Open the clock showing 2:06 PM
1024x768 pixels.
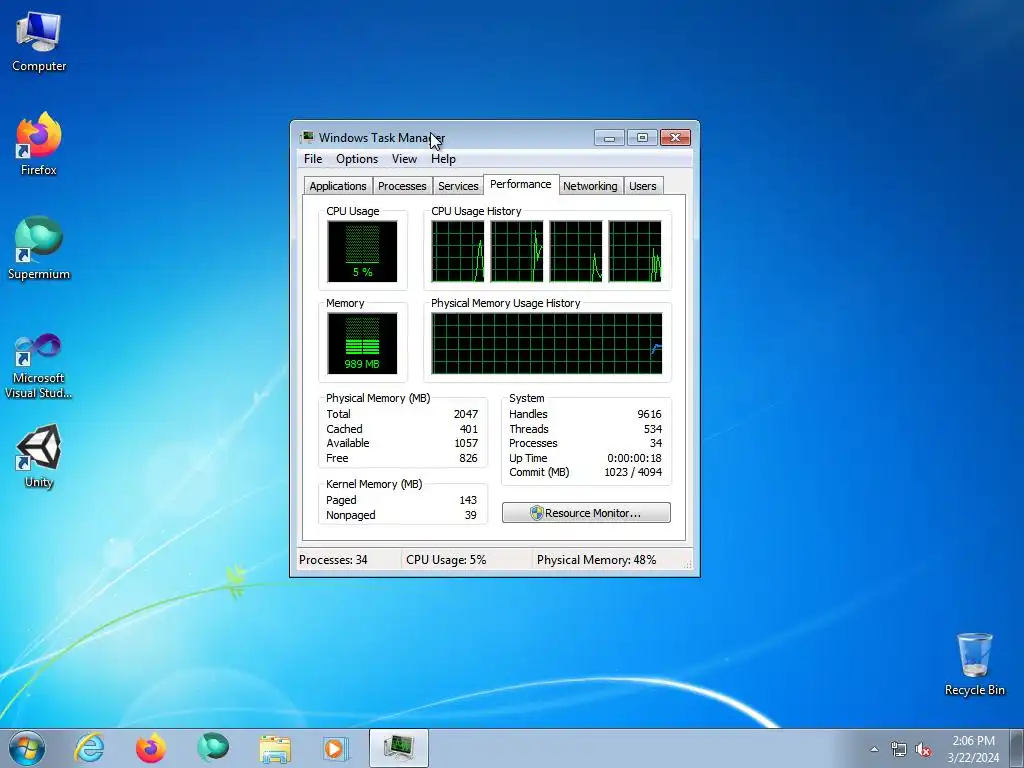(973, 748)
